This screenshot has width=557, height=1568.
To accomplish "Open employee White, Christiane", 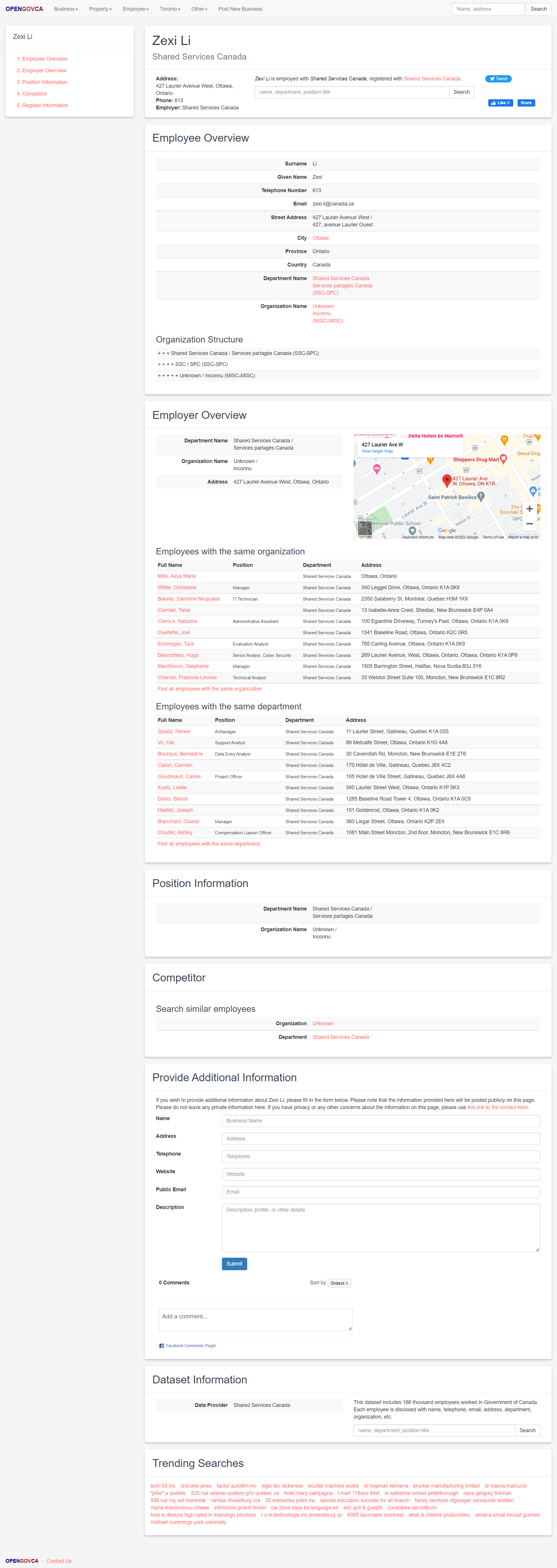I will pyautogui.click(x=177, y=587).
